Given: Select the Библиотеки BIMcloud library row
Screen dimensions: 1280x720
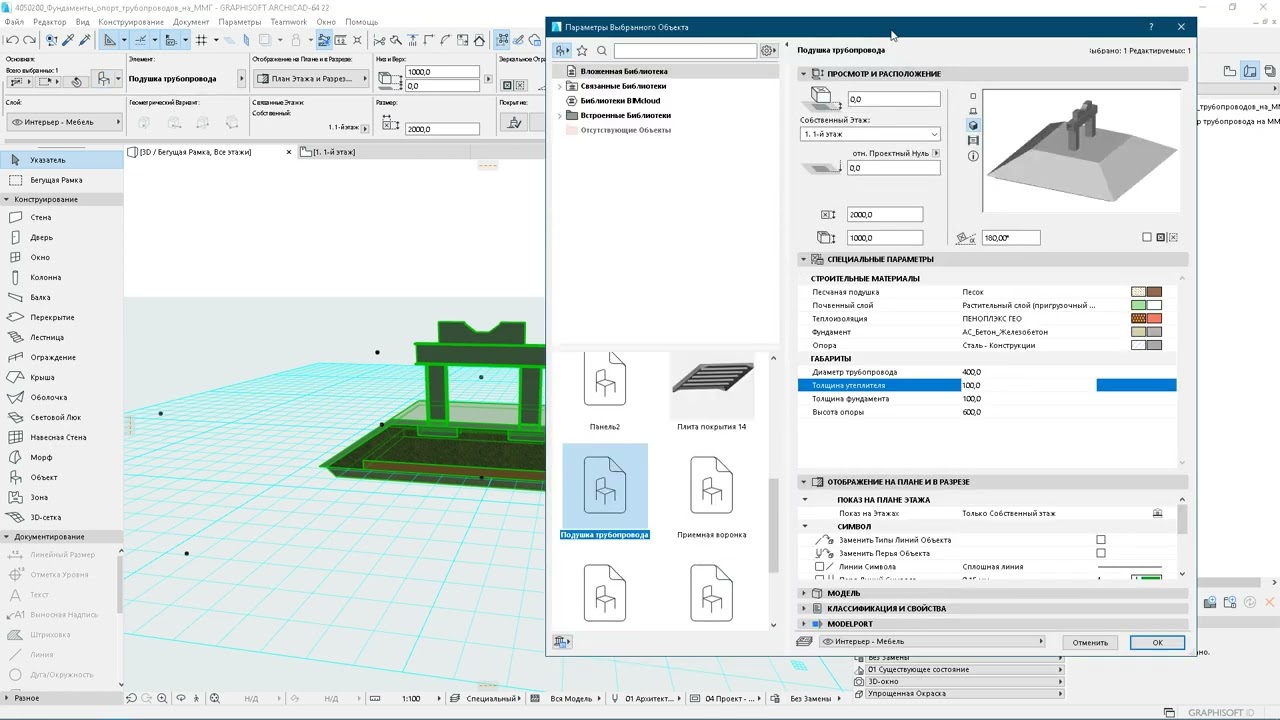Looking at the screenshot, I should click(666, 101).
